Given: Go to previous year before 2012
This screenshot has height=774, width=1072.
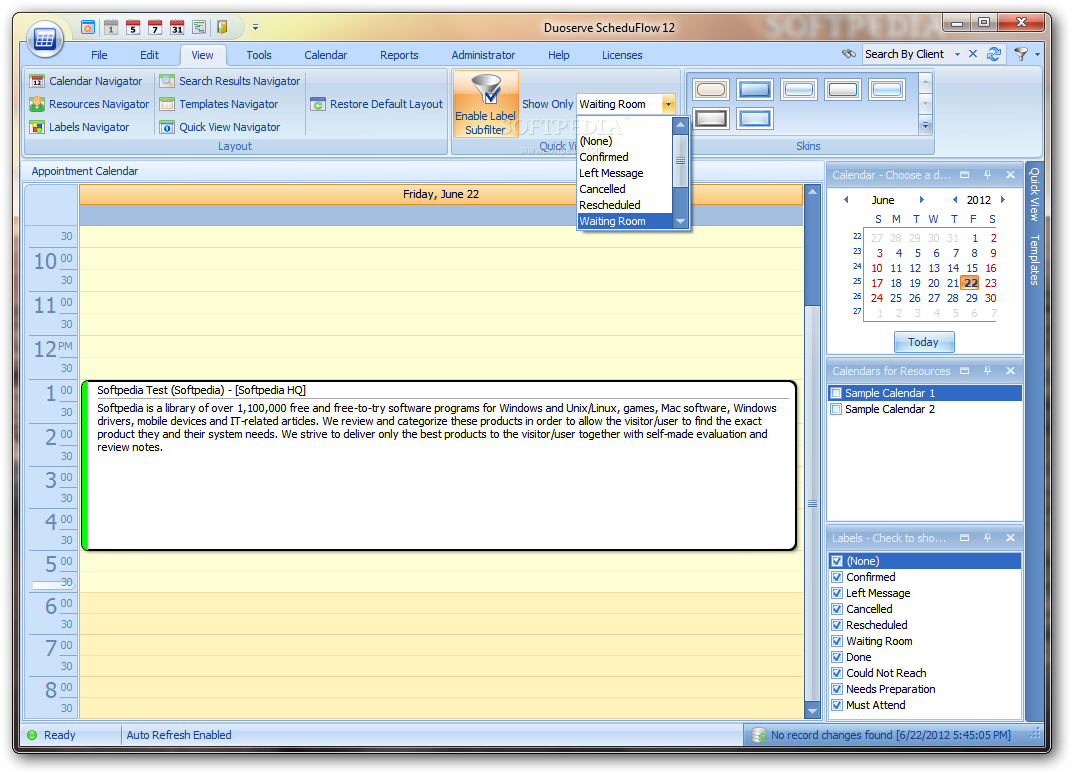Looking at the screenshot, I should (955, 200).
